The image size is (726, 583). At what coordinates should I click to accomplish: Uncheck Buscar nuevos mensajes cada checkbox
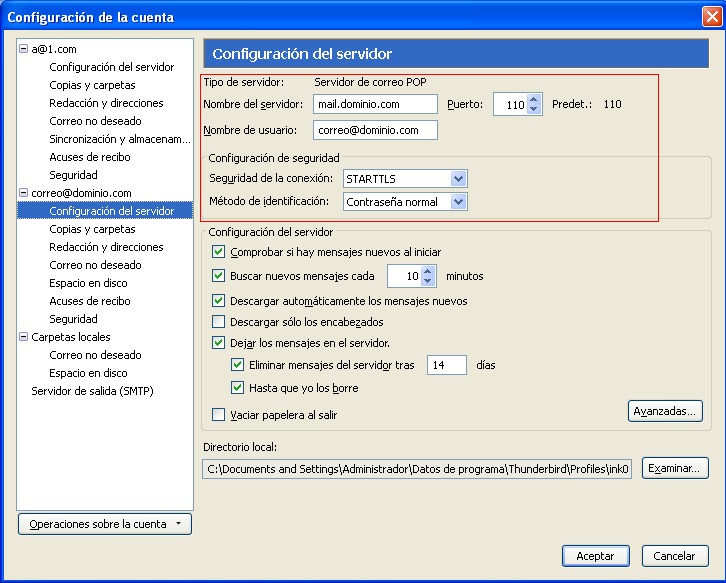[x=219, y=276]
